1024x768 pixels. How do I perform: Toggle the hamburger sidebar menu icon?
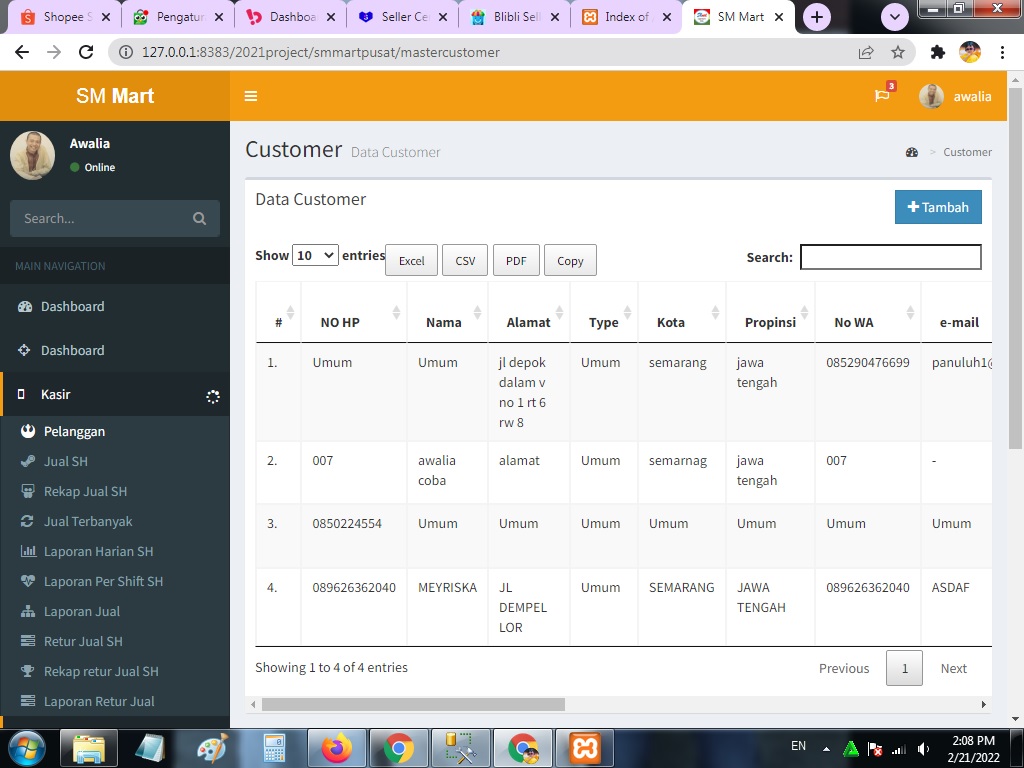251,96
